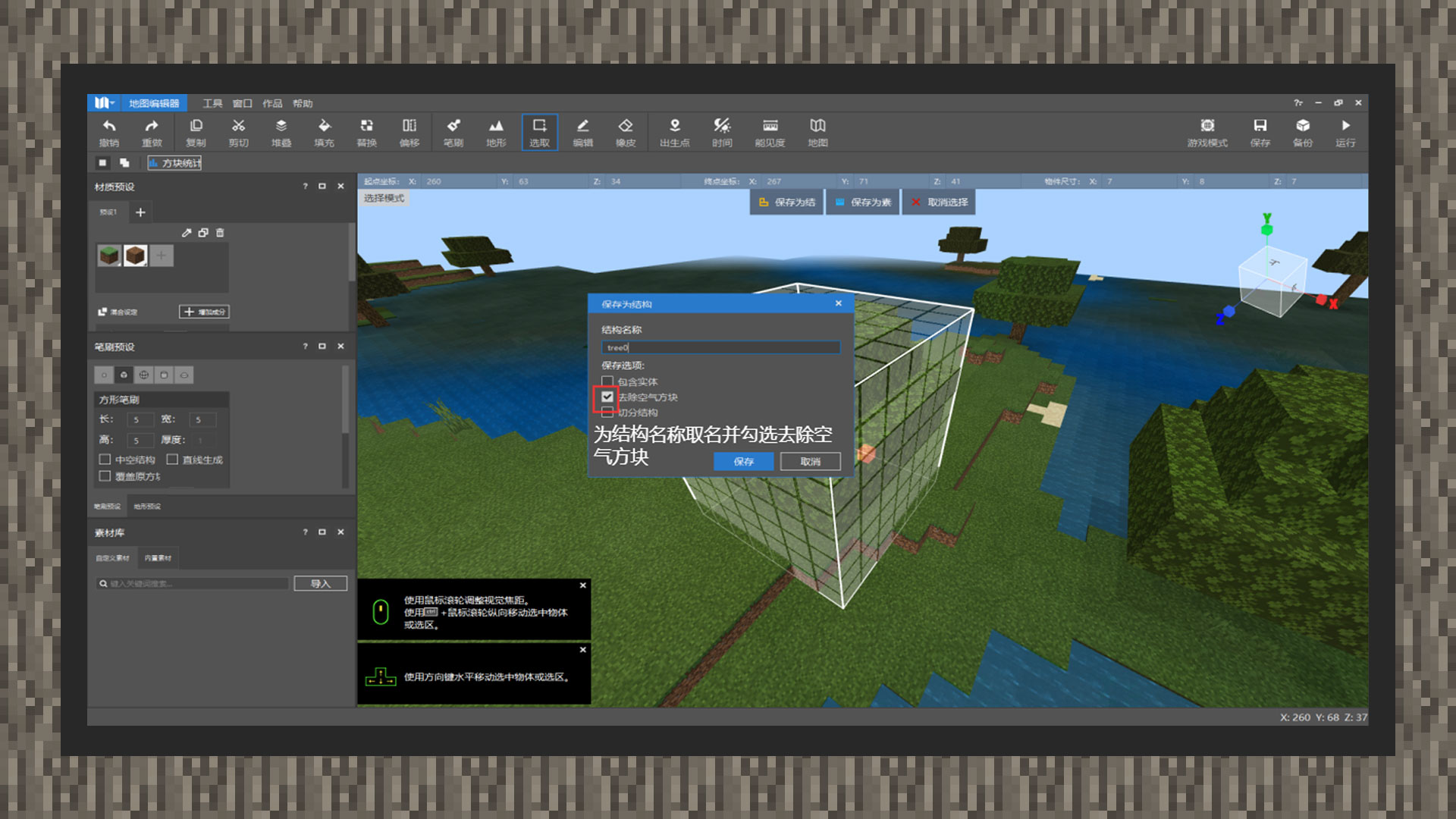Close the 保存为结构 dialog
This screenshot has height=819, width=1456.
pyautogui.click(x=838, y=303)
